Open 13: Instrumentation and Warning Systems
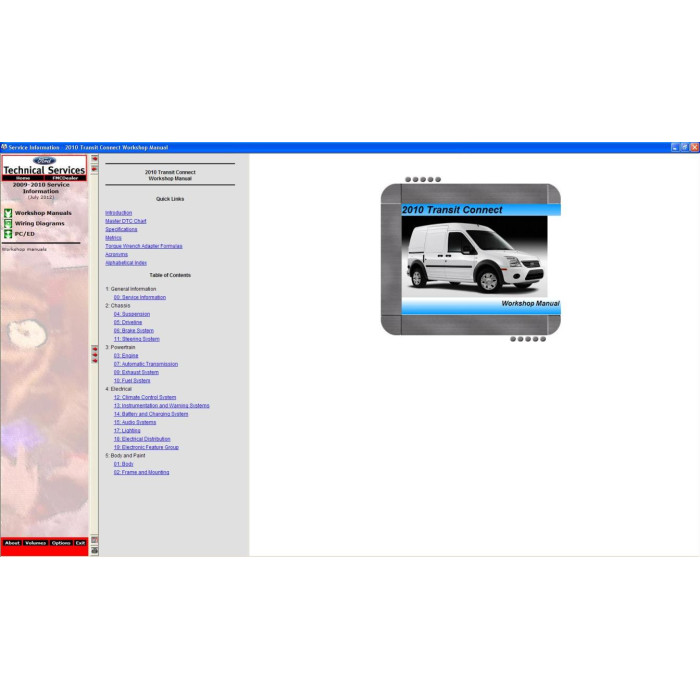The image size is (700, 700). [161, 406]
